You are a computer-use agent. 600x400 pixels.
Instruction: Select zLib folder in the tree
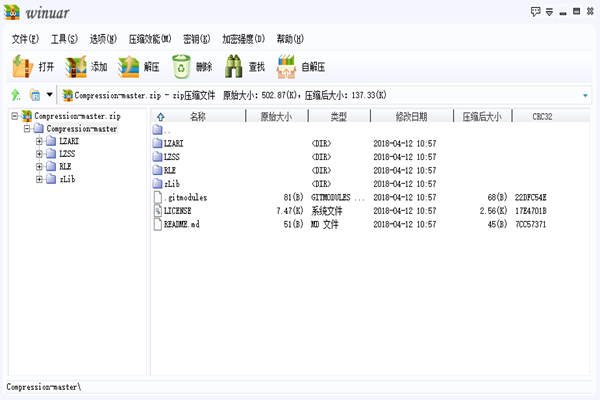pyautogui.click(x=67, y=179)
